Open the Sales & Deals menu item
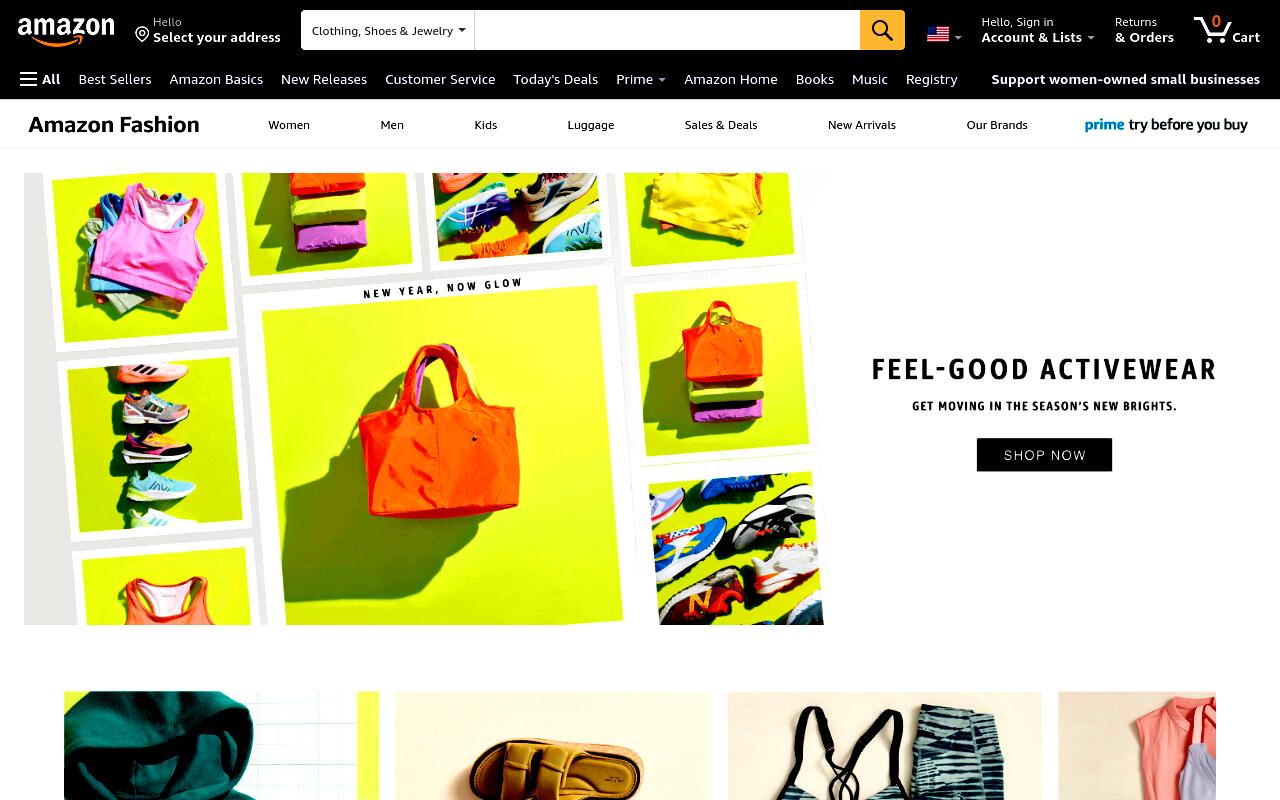The width and height of the screenshot is (1280, 800). coord(721,125)
